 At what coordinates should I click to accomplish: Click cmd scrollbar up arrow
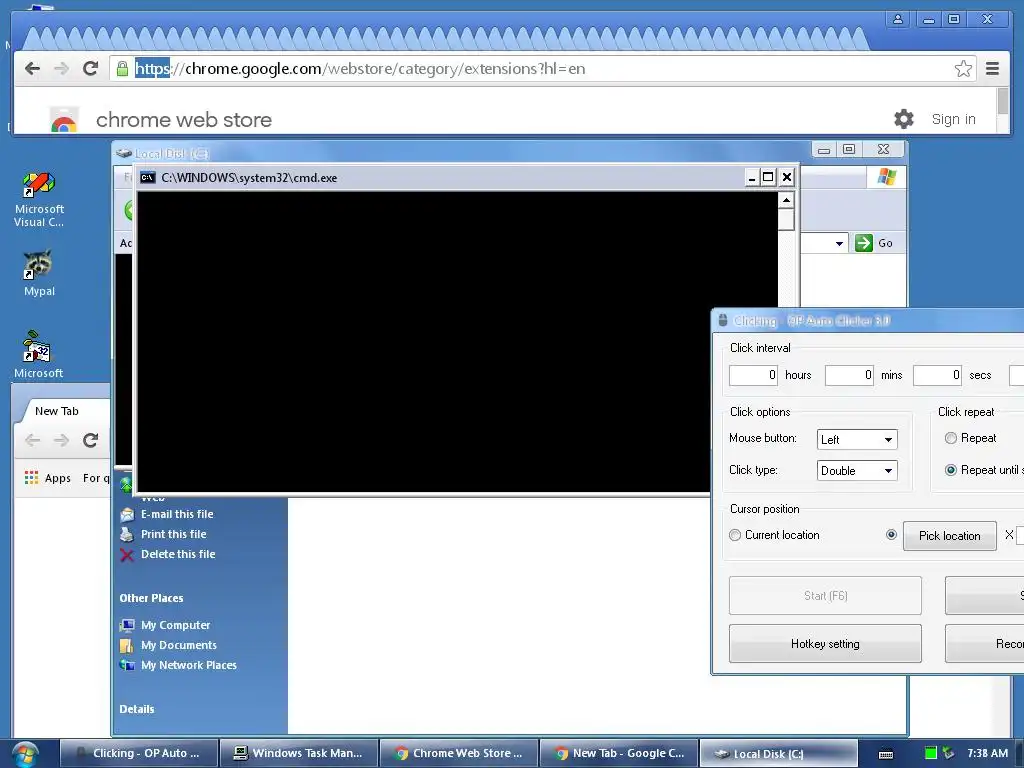786,200
